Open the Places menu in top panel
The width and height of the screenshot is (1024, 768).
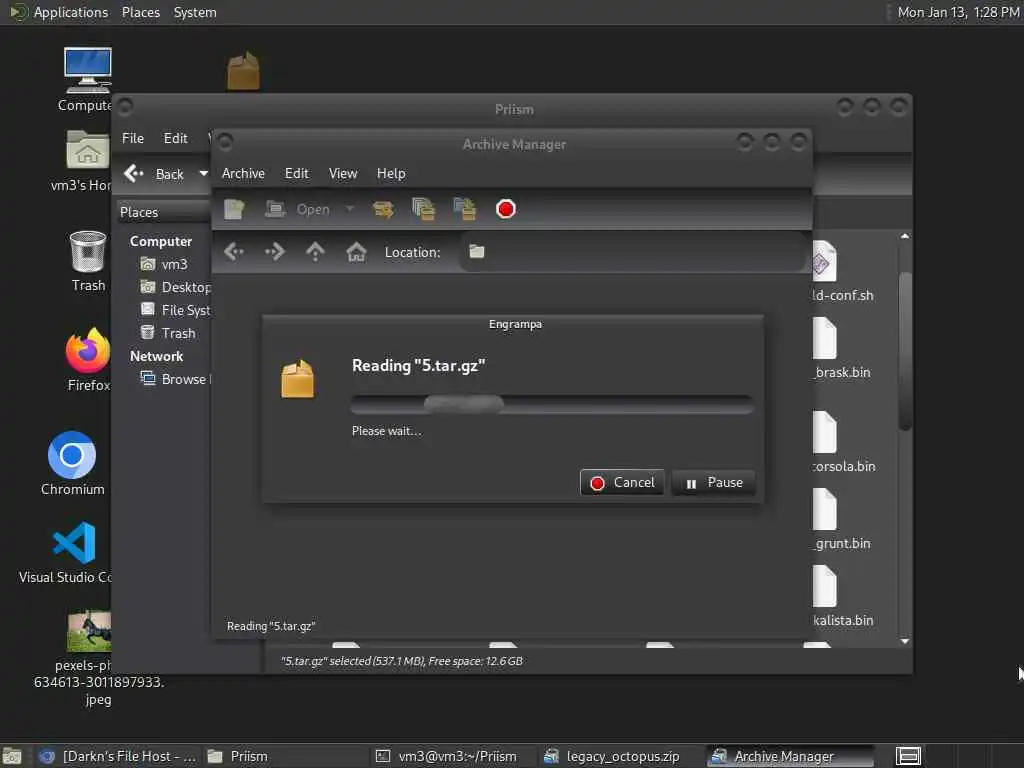[140, 12]
